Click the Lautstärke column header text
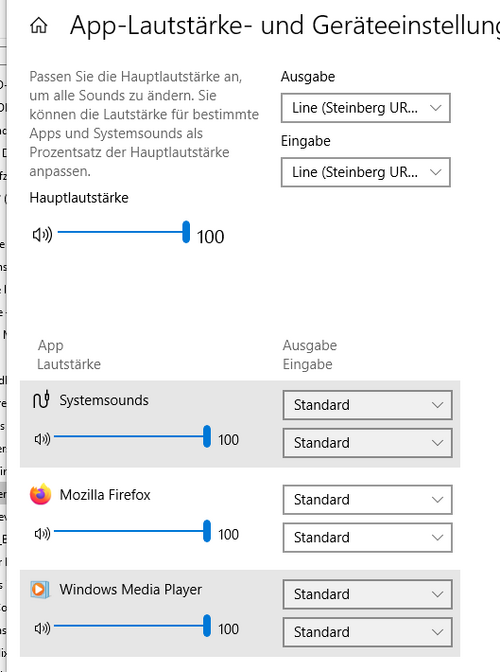The image size is (500, 672). point(69,364)
